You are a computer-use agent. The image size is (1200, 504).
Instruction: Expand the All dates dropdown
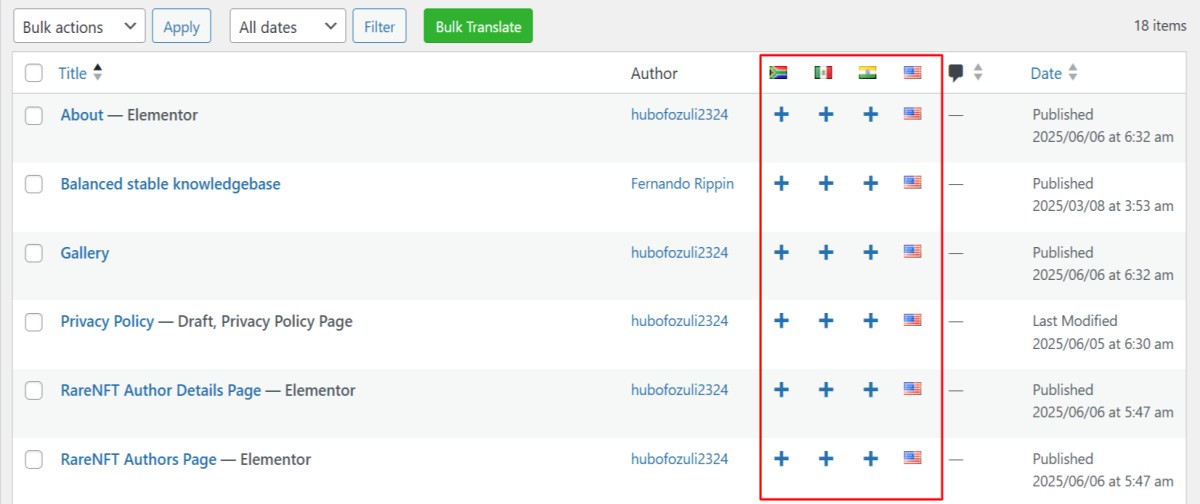coord(288,27)
